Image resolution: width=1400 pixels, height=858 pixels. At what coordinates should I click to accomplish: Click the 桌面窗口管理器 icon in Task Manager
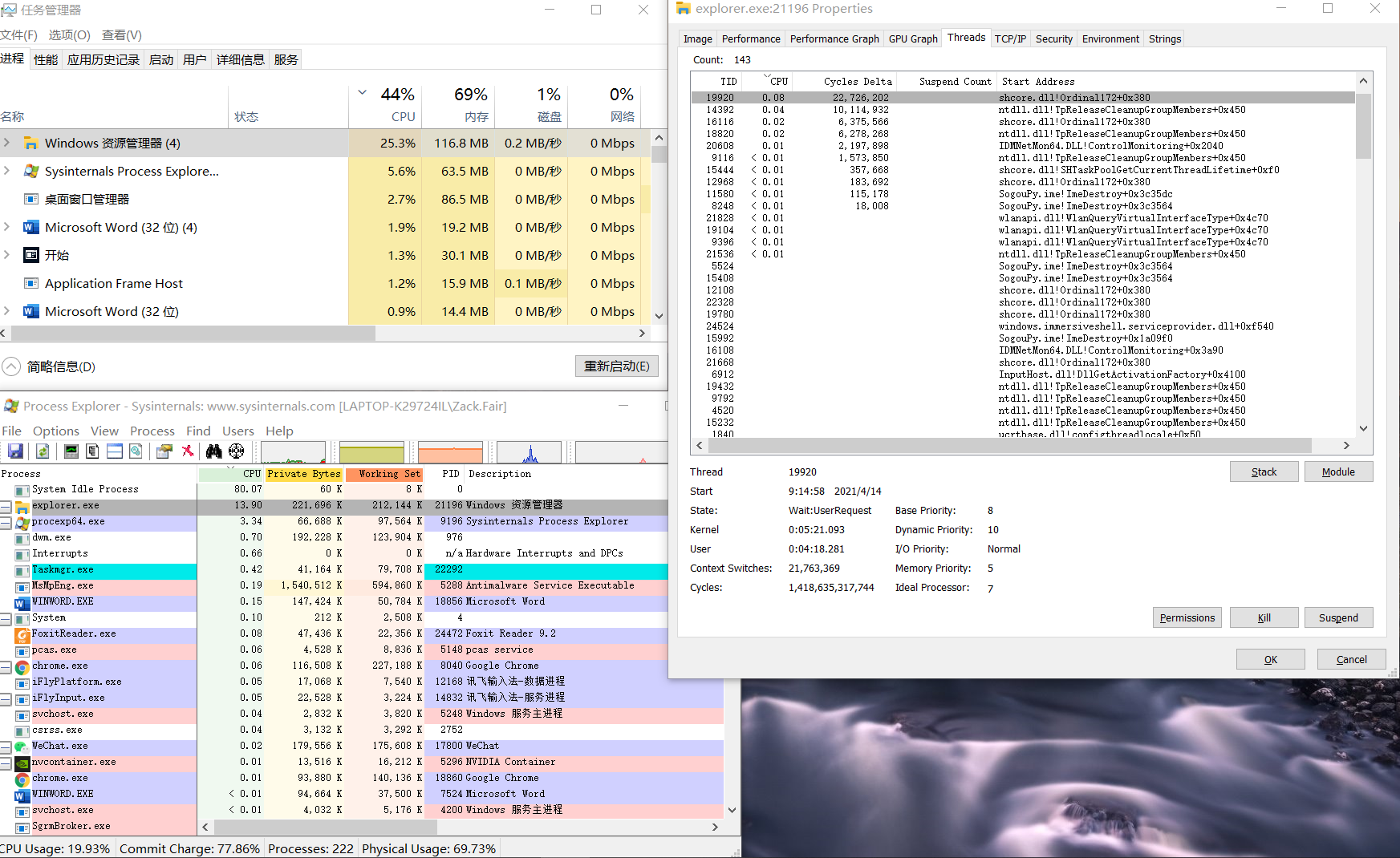coord(30,200)
